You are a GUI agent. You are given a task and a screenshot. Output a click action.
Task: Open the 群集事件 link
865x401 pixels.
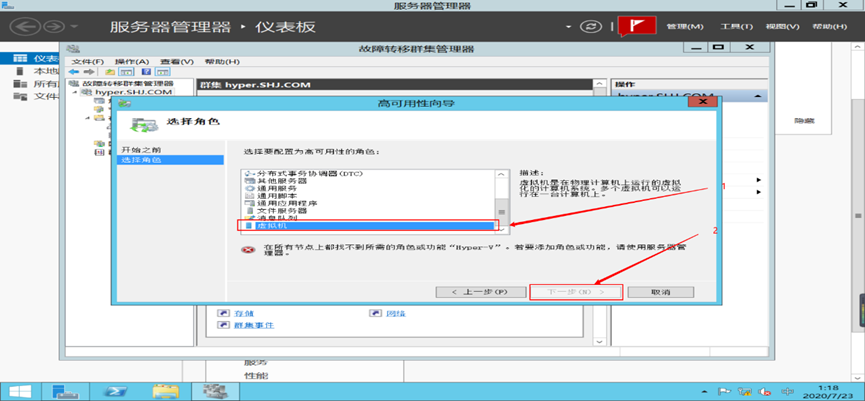pyautogui.click(x=254, y=325)
